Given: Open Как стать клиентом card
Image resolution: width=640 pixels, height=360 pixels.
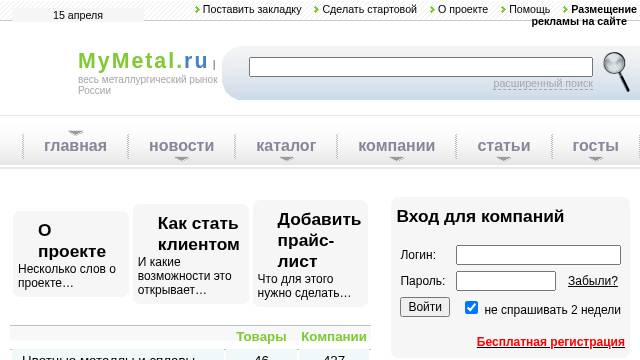Looking at the screenshot, I should [199, 234].
